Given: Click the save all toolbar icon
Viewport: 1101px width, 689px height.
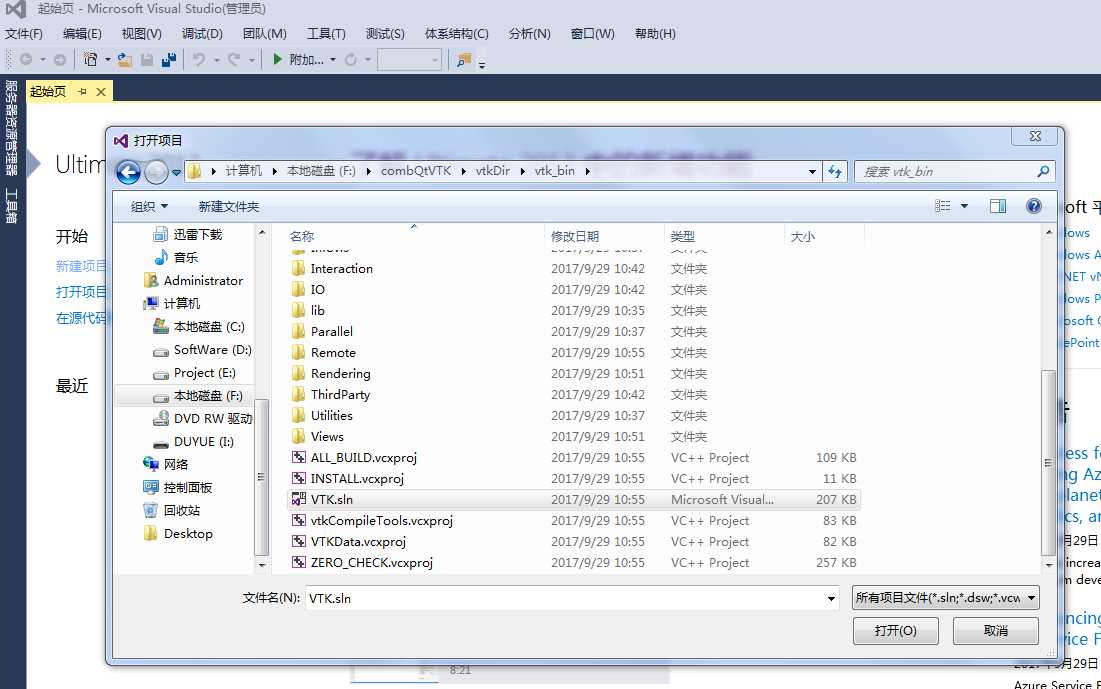Looking at the screenshot, I should 169,60.
